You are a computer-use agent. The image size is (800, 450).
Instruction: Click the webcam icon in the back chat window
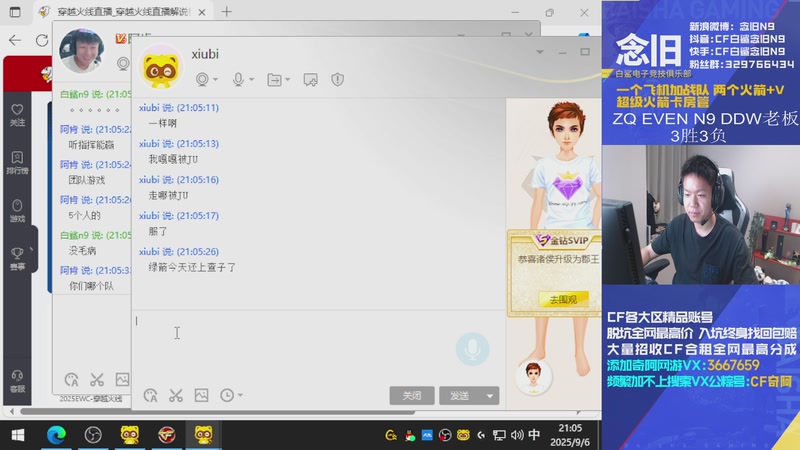pos(123,64)
